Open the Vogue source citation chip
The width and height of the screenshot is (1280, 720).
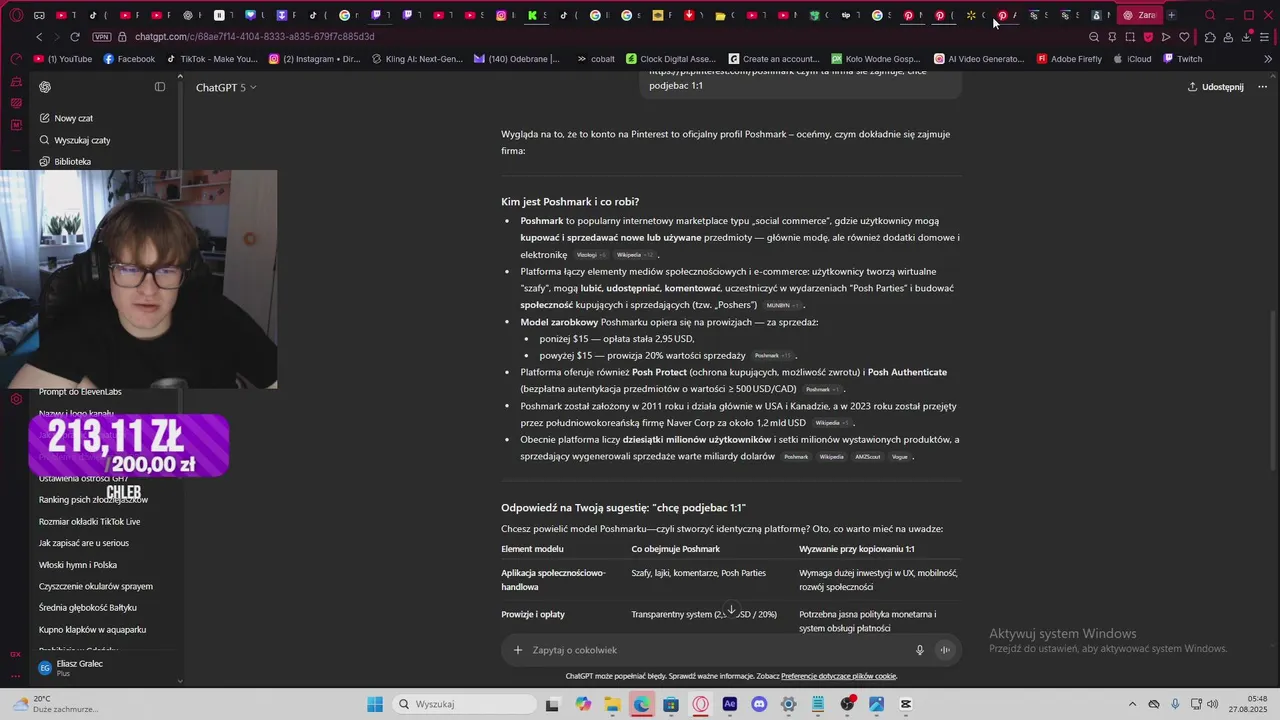900,457
